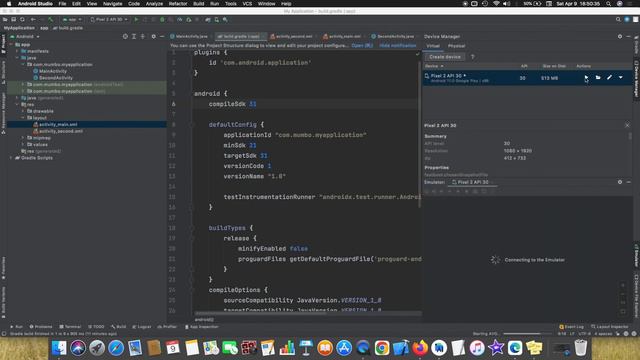Open Device Manager help question mark
The image size is (640, 360).
pyautogui.click(x=473, y=57)
